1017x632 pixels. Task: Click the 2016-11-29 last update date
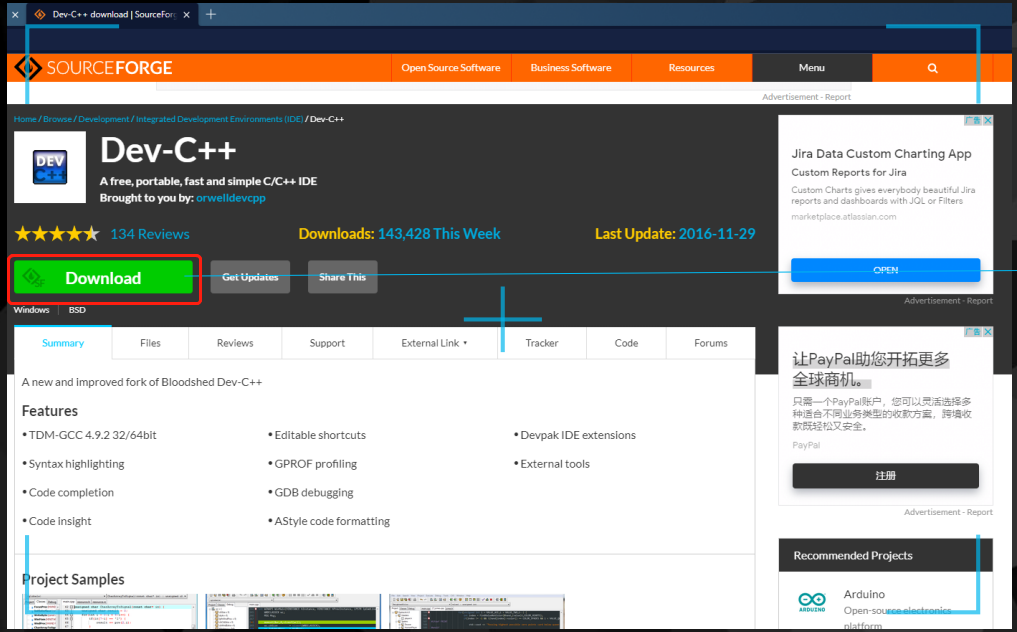(x=717, y=234)
